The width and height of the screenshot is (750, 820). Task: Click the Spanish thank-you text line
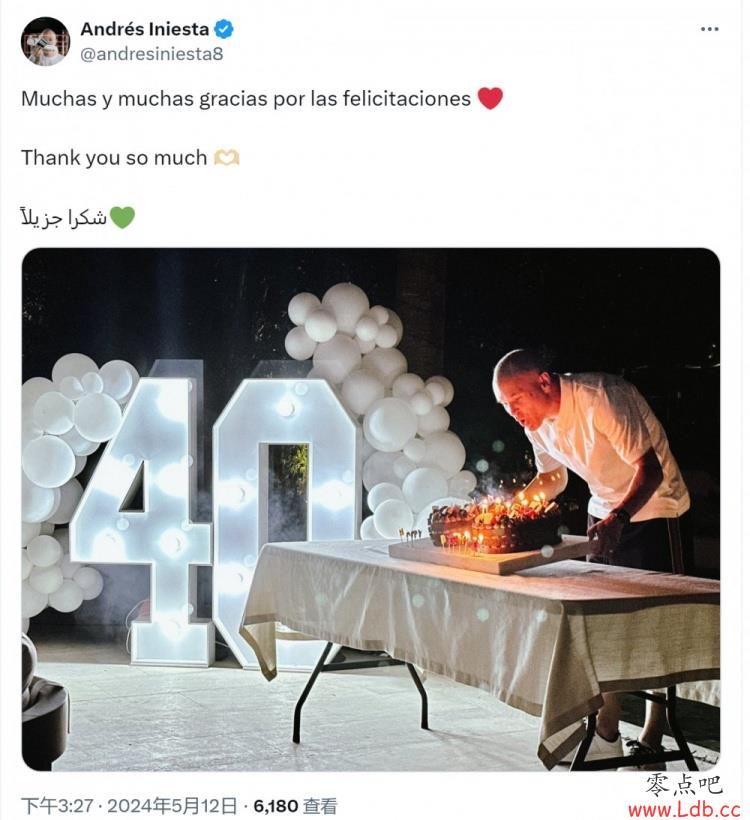pyautogui.click(x=246, y=99)
